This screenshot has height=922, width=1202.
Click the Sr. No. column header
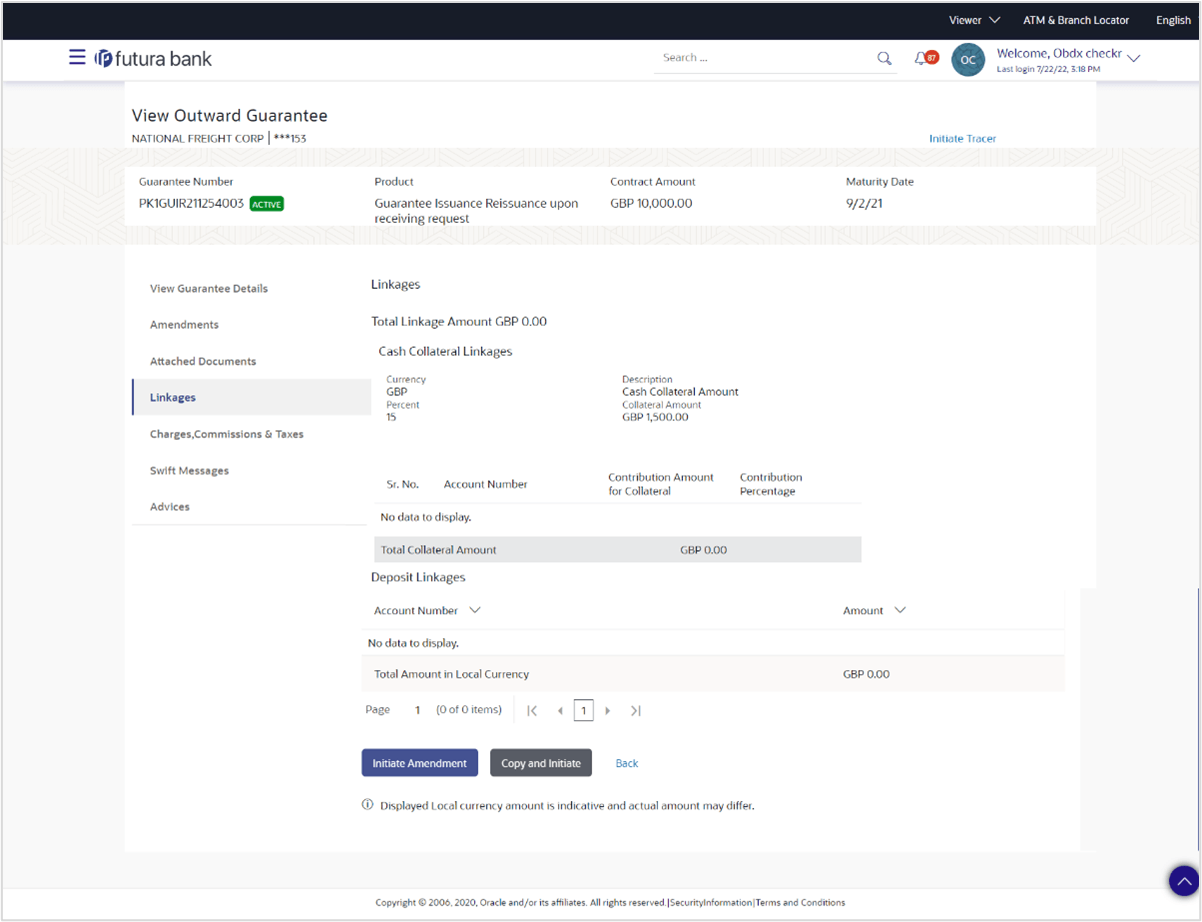click(402, 484)
